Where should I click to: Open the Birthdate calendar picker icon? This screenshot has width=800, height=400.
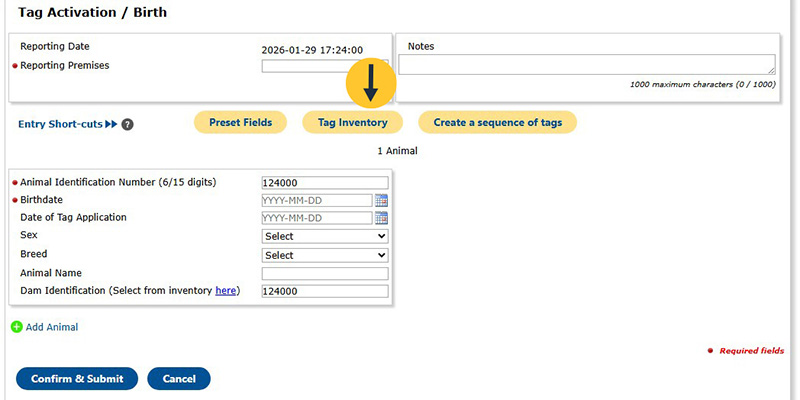(x=381, y=200)
